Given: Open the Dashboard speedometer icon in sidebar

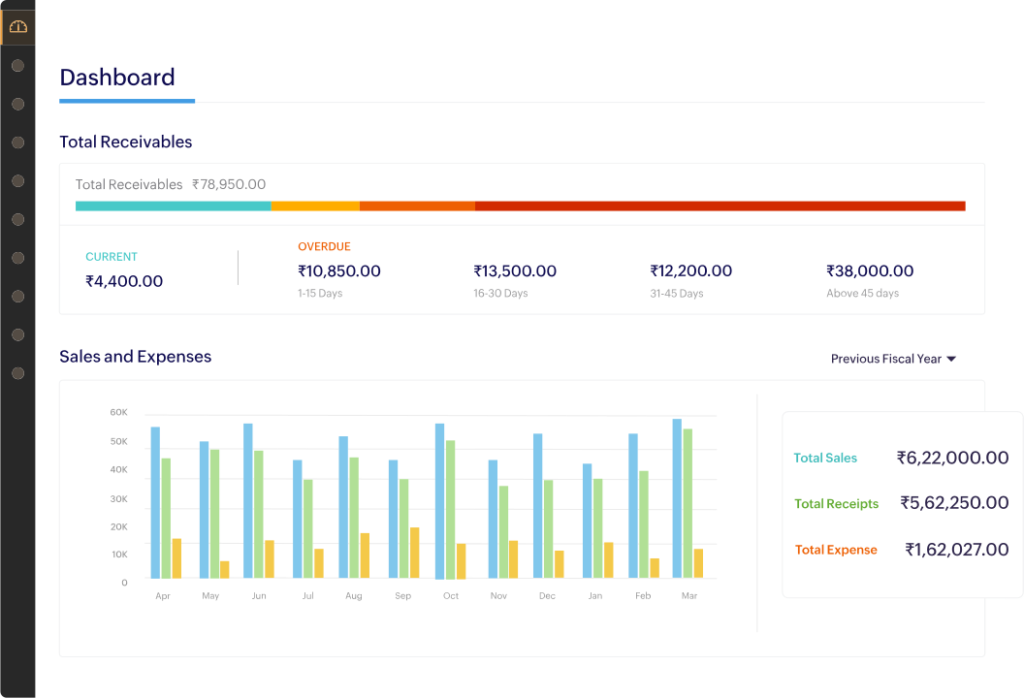Looking at the screenshot, I should 18,27.
